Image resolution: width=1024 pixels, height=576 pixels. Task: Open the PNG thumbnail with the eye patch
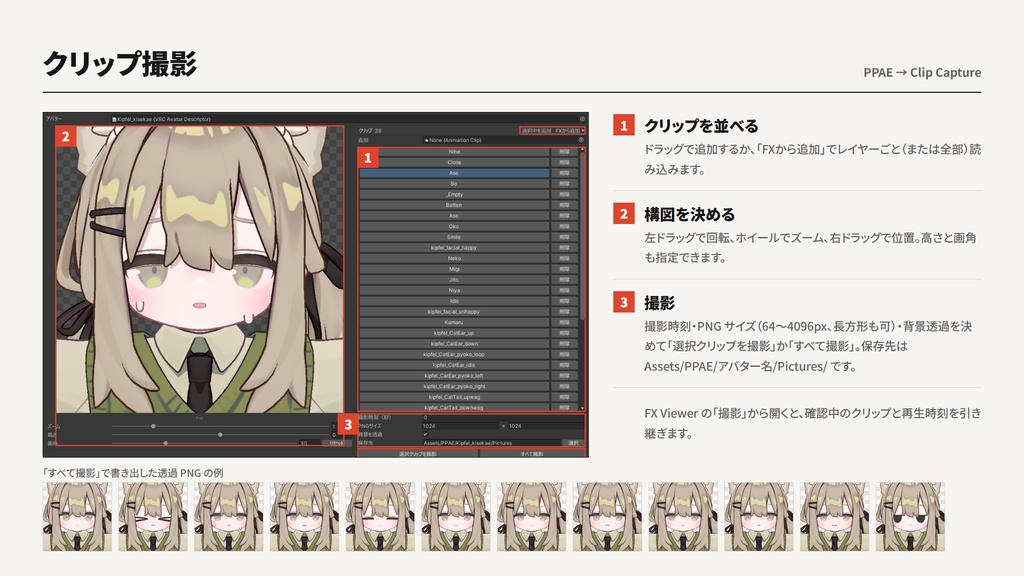coord(910,517)
